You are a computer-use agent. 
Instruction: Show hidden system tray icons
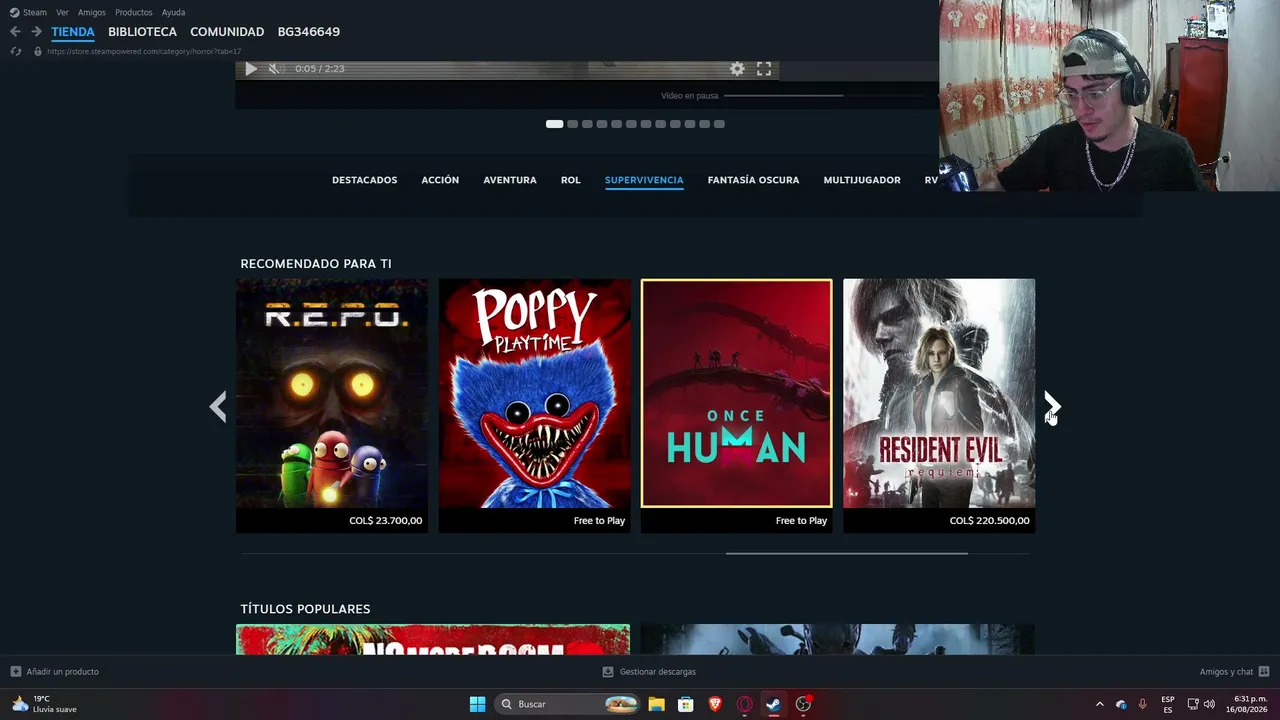[x=1100, y=704]
